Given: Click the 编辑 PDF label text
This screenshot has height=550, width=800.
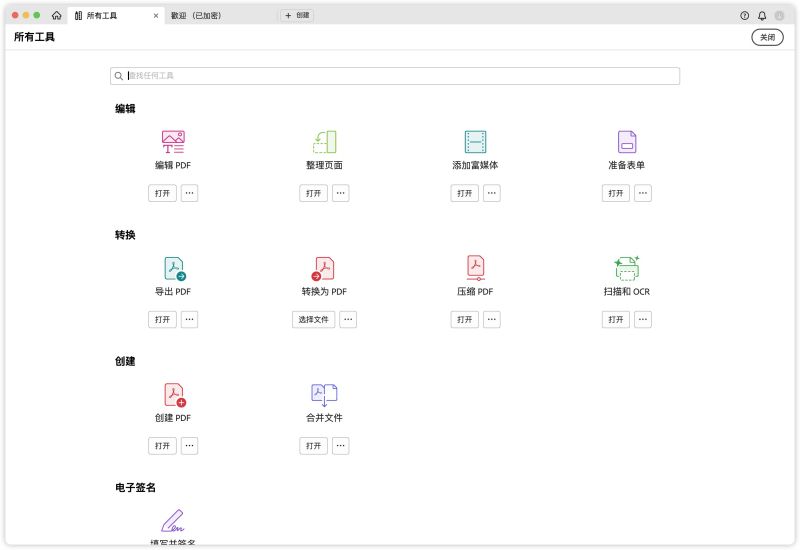Looking at the screenshot, I should pos(173,165).
